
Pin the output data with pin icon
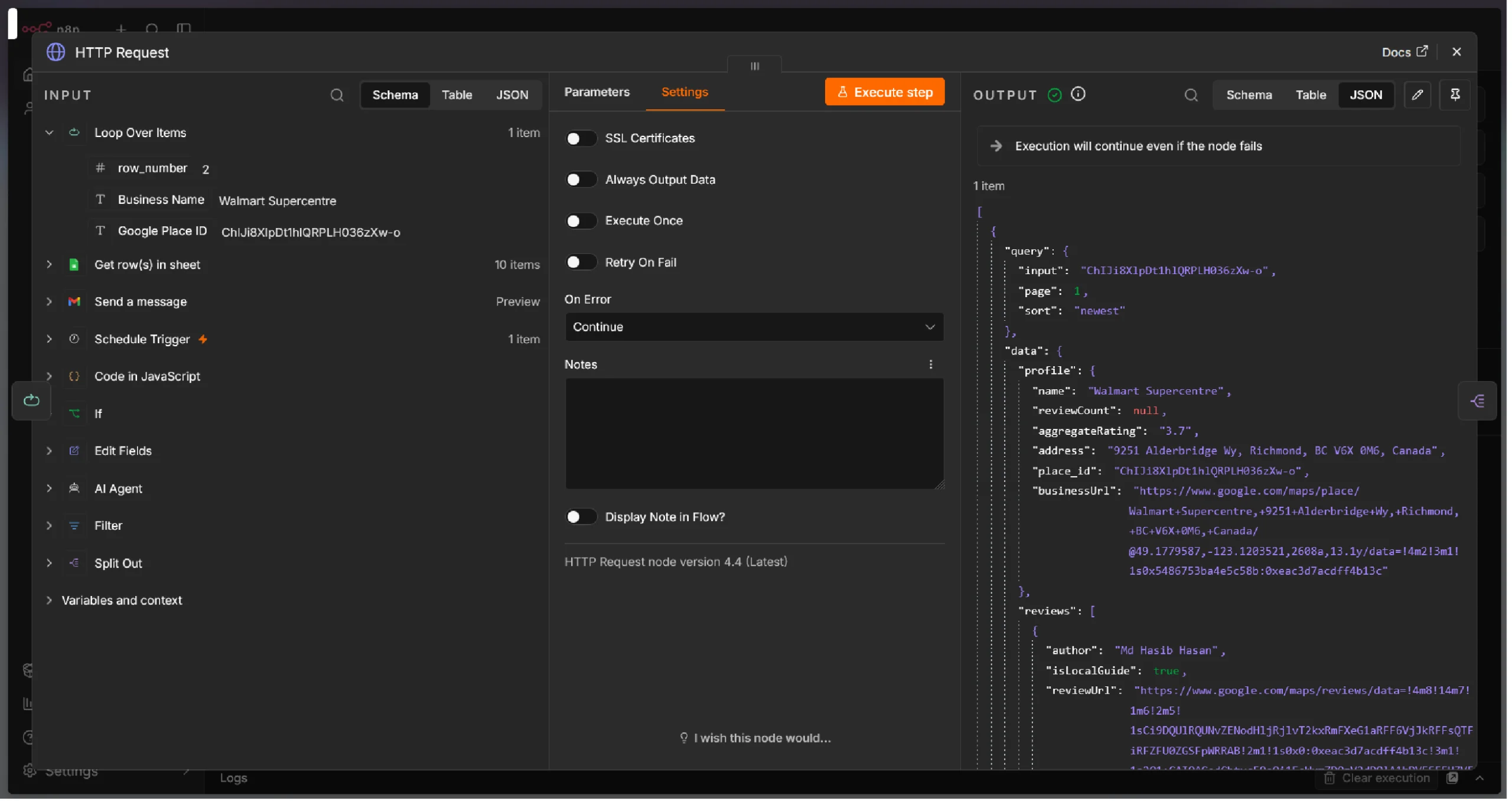(1455, 95)
